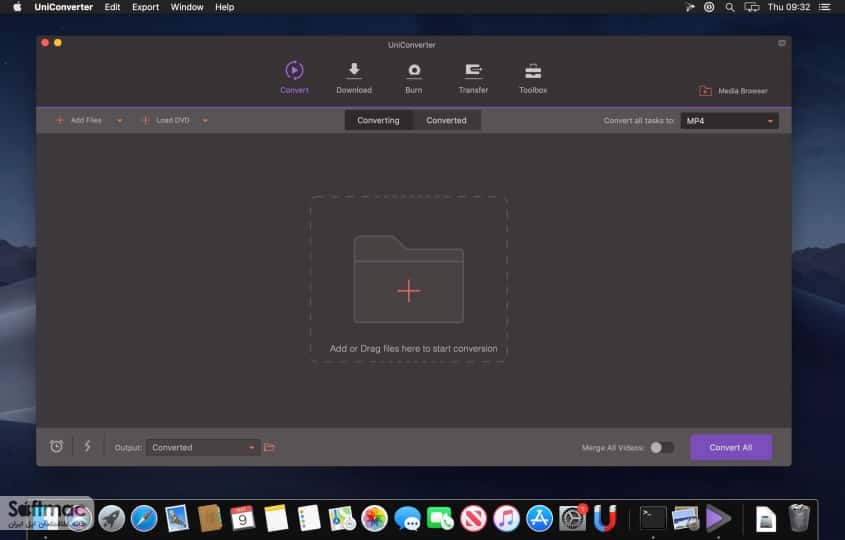Open Spotlight search in the menu bar
This screenshot has height=540, width=845.
(x=730, y=7)
